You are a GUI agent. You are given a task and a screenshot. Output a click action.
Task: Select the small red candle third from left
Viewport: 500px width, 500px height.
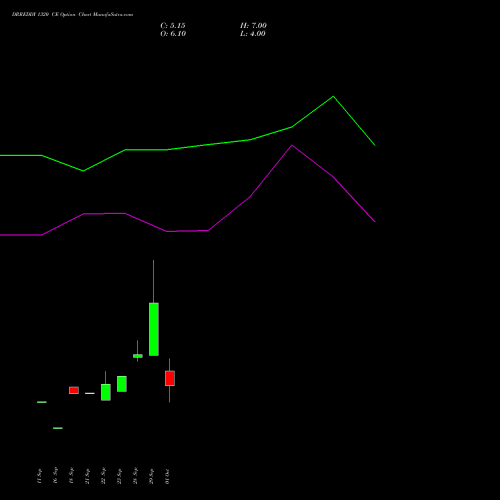(74, 390)
